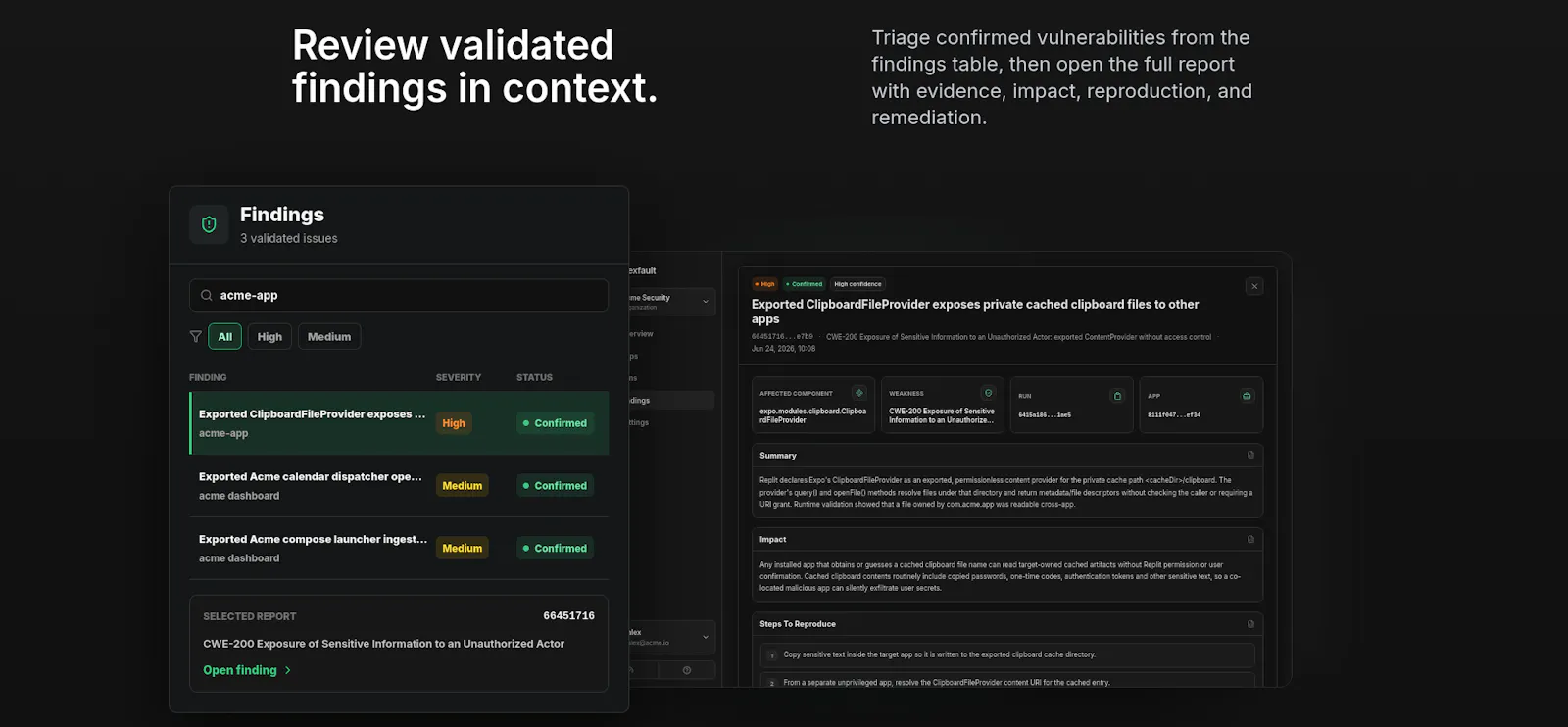Image resolution: width=1568 pixels, height=727 pixels.
Task: Click the 3 validated issues subtitle
Action: 289,238
